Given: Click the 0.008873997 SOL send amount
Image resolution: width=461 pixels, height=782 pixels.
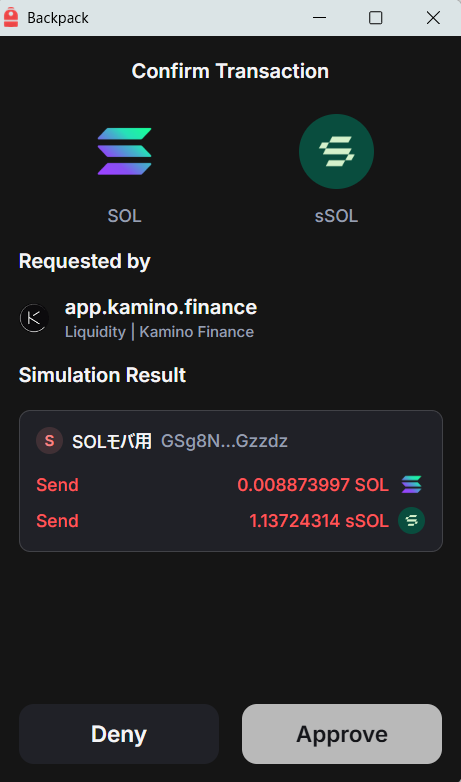Looking at the screenshot, I should [313, 485].
